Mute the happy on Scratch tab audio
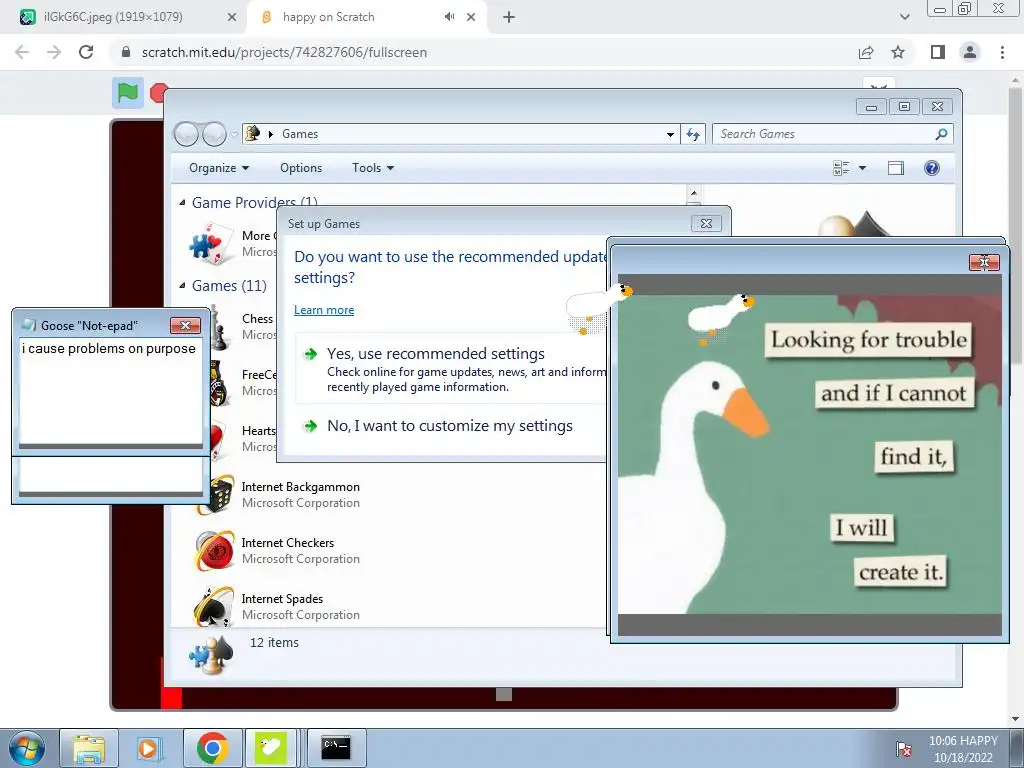 (449, 17)
